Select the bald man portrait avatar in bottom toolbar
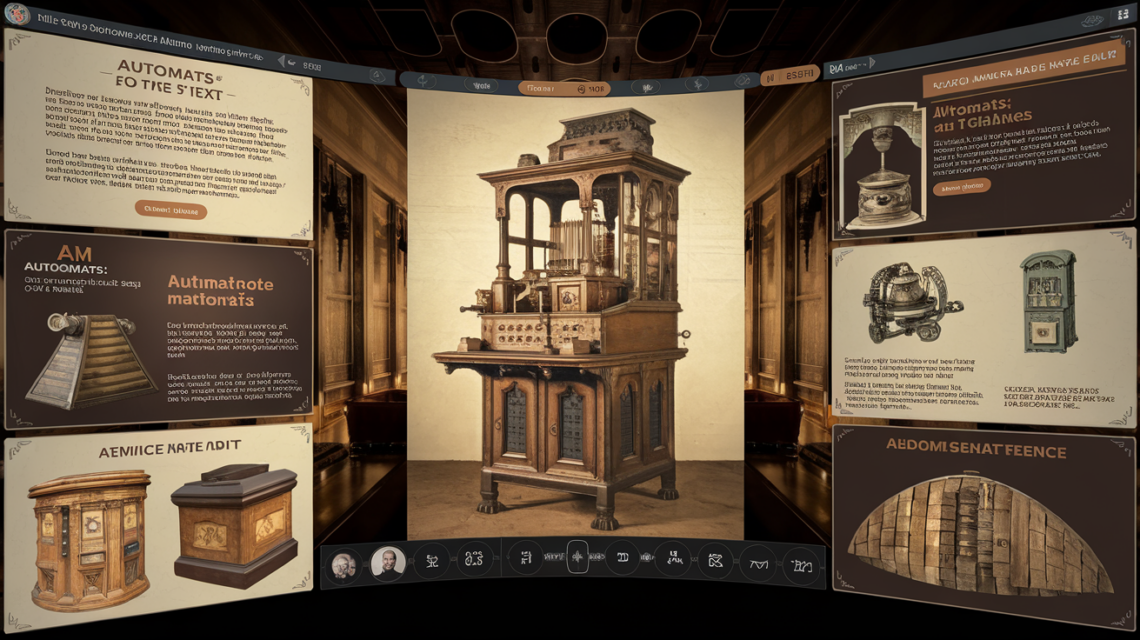The height and width of the screenshot is (640, 1140). [387, 563]
